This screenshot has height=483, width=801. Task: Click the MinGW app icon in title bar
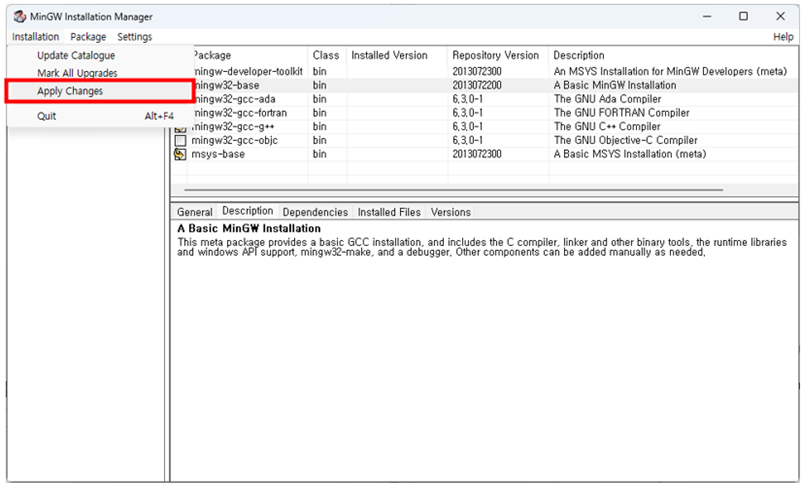tap(19, 16)
